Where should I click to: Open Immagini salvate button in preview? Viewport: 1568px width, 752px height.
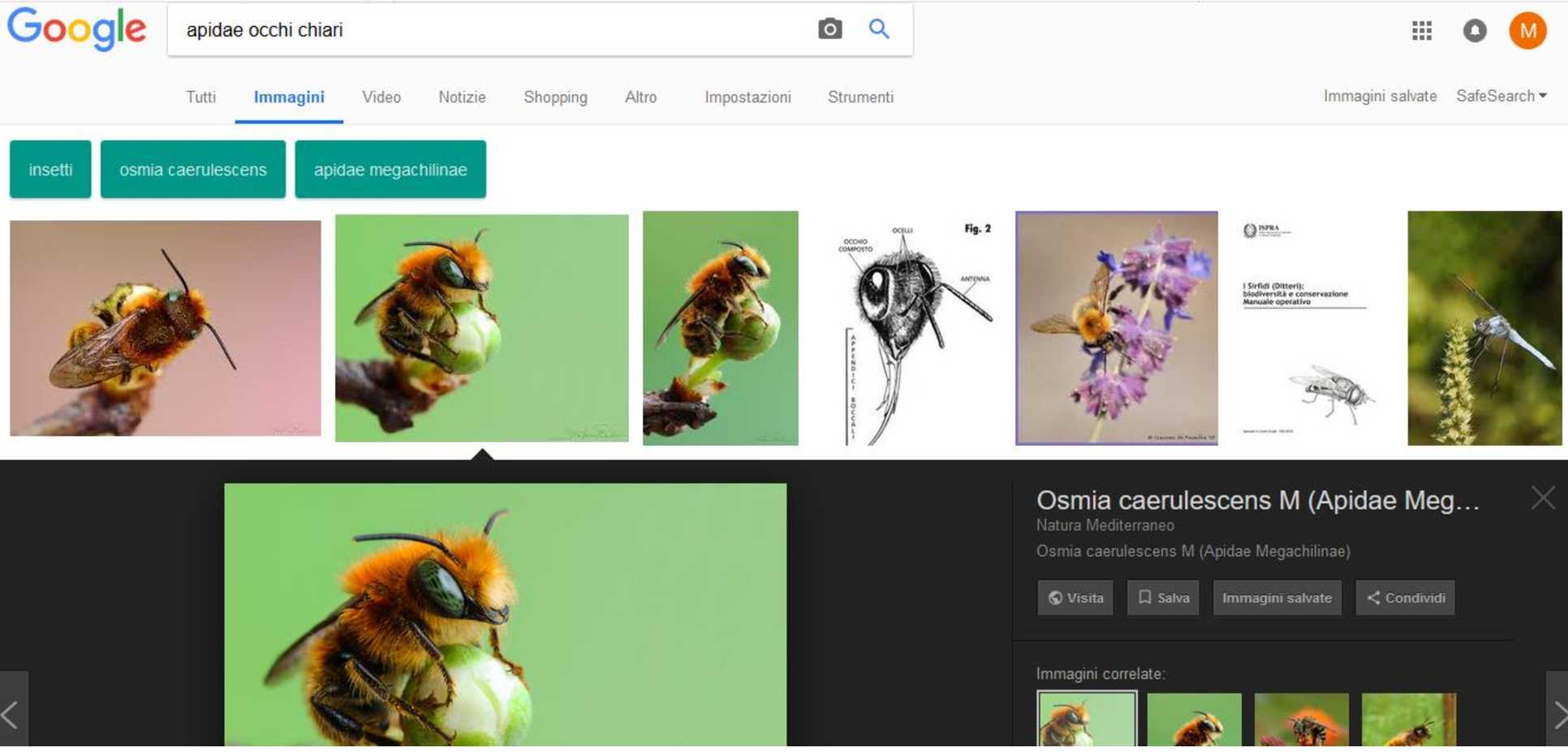tap(1277, 598)
